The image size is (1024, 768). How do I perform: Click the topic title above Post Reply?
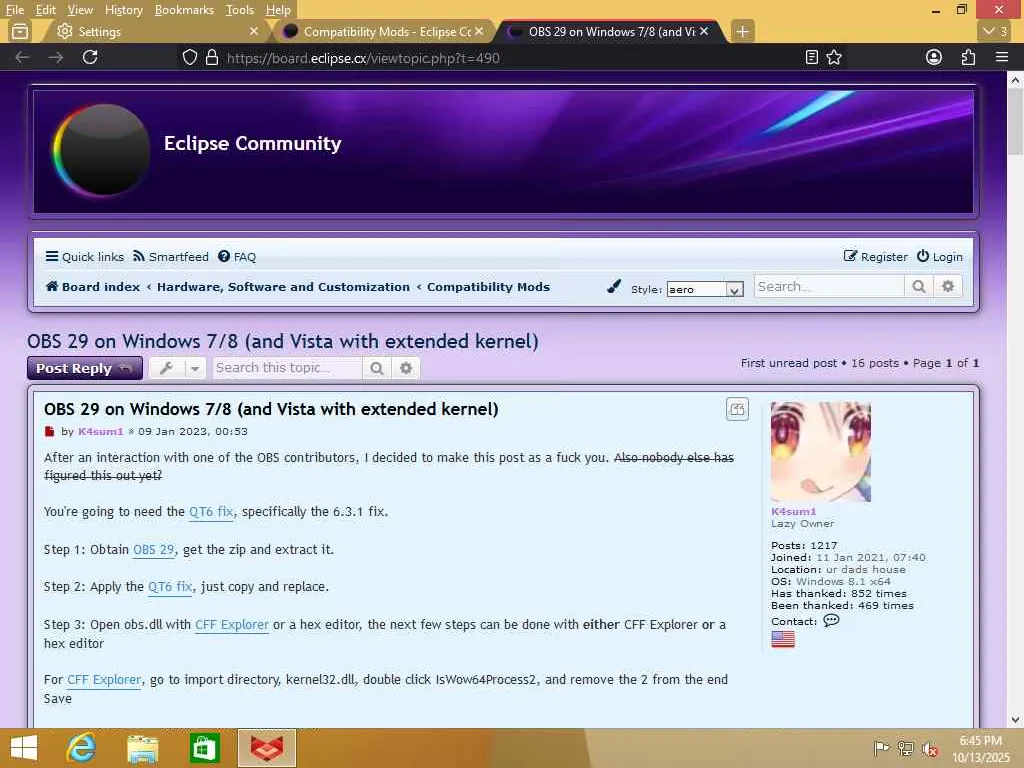click(x=283, y=341)
